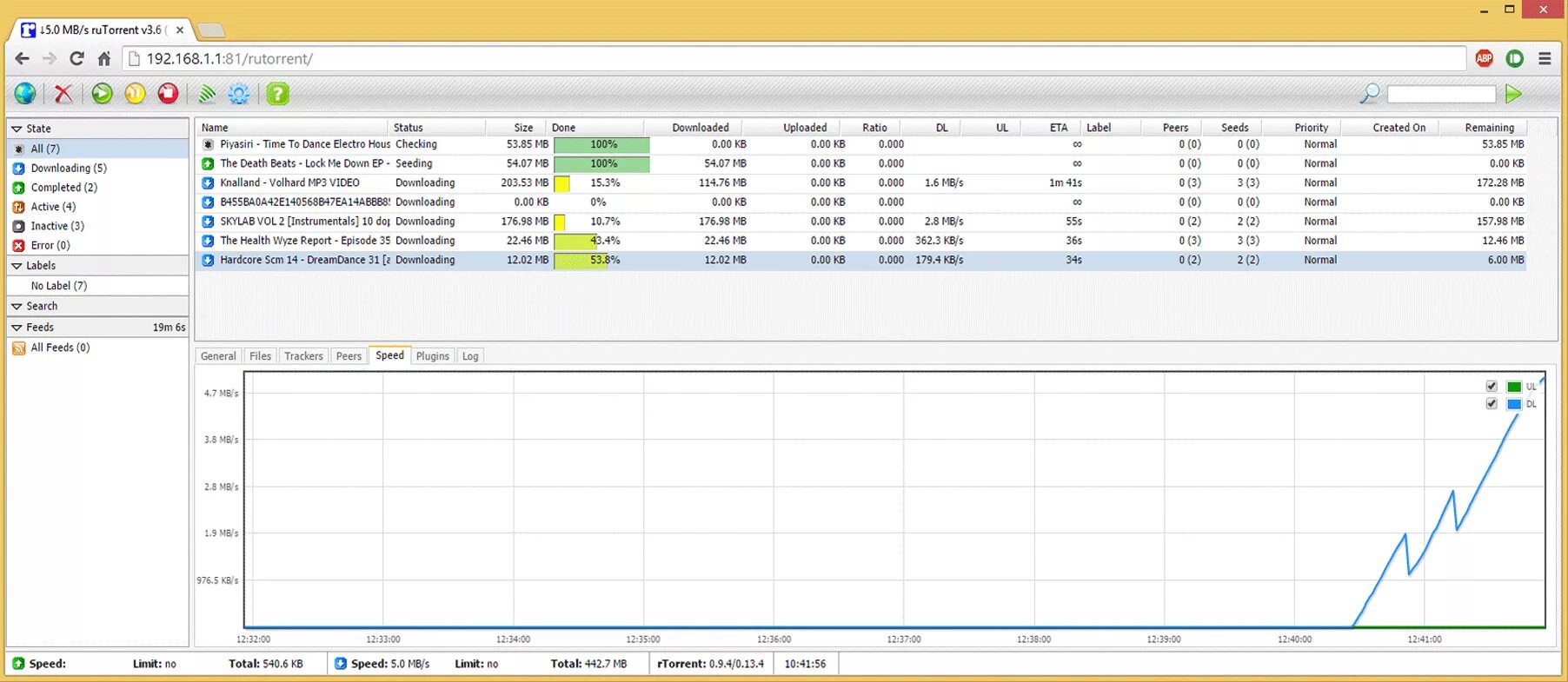This screenshot has width=1568, height=682.
Task: Start the selected torrent with green play icon
Action: click(x=102, y=94)
